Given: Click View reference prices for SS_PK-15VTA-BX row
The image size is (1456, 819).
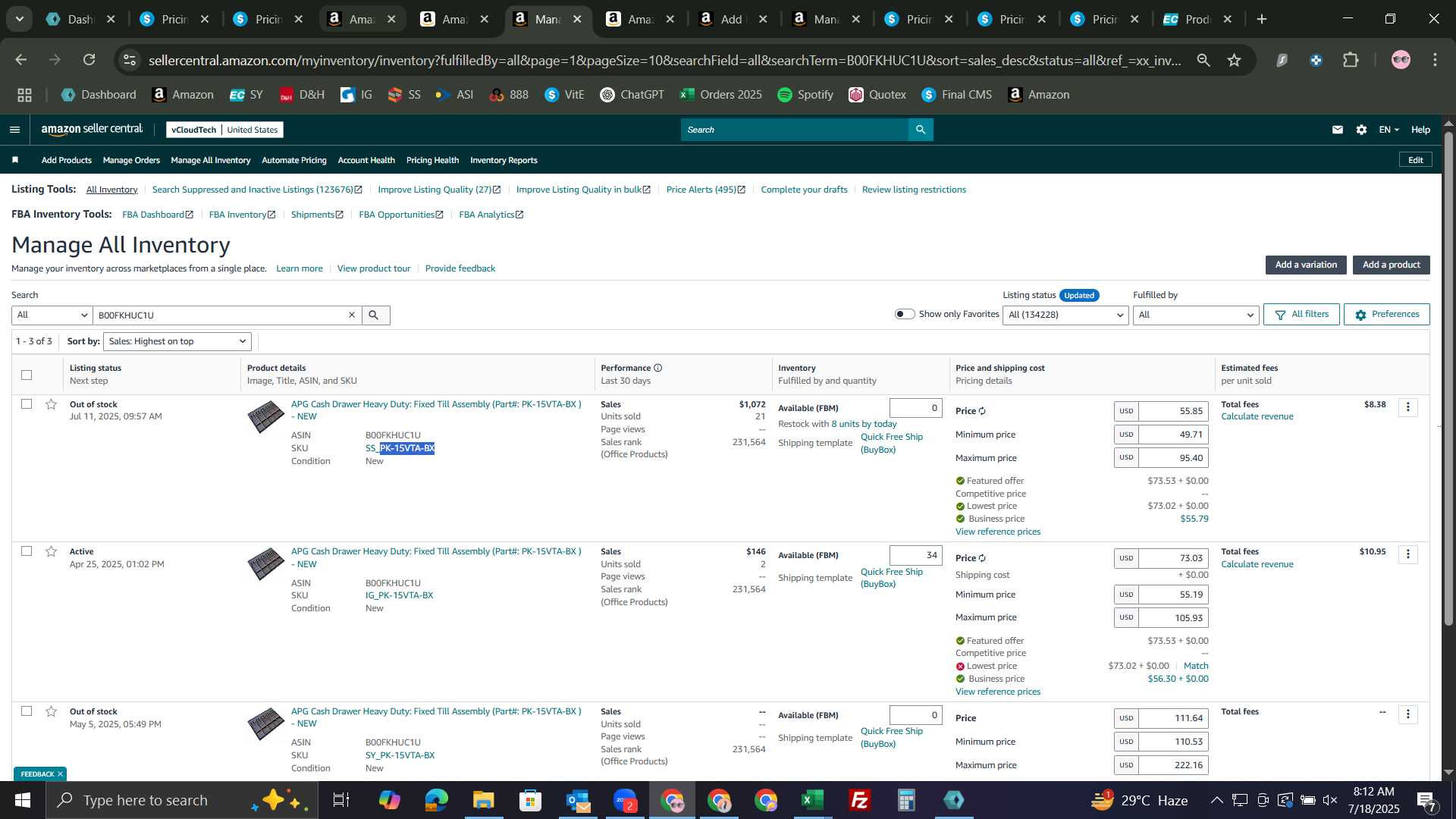Looking at the screenshot, I should click(998, 532).
